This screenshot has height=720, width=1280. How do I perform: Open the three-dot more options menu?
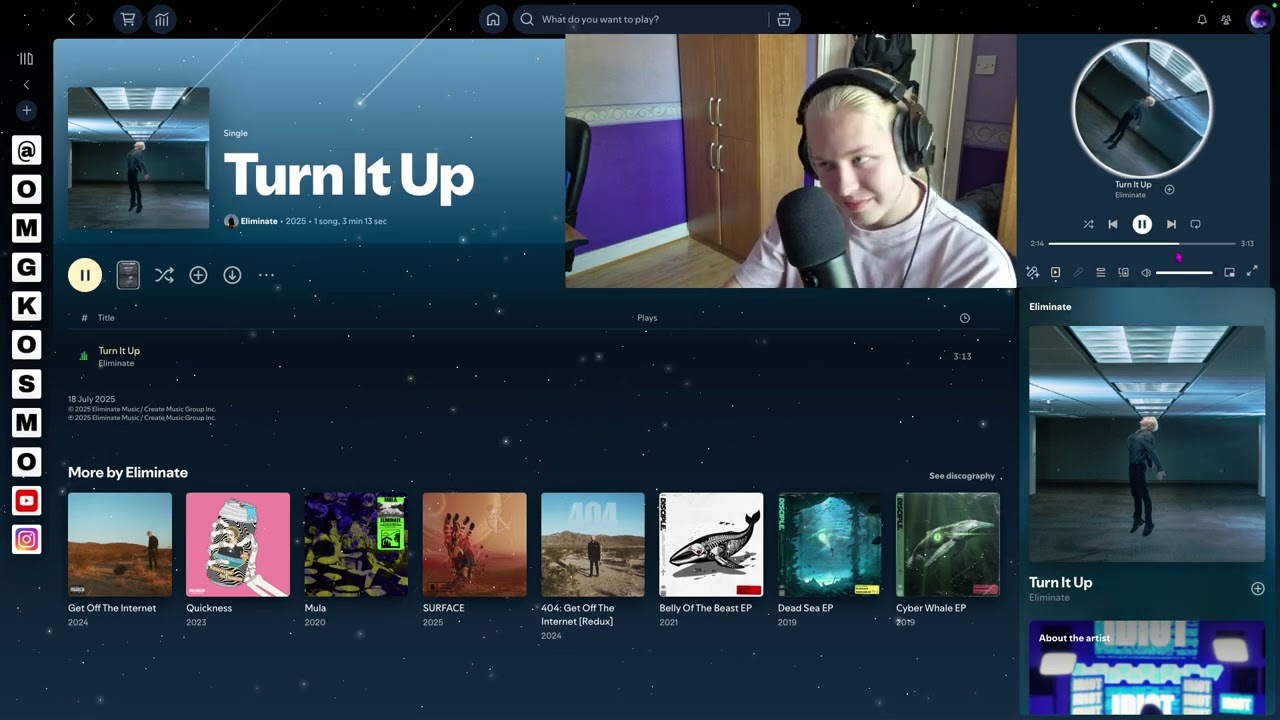coord(266,275)
